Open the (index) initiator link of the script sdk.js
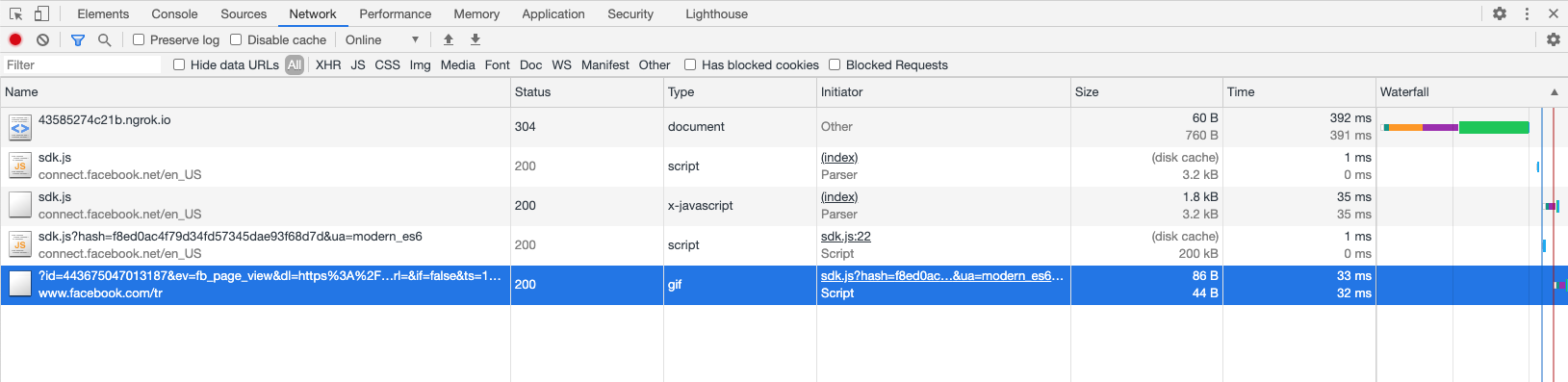The image size is (1568, 382). click(x=839, y=158)
